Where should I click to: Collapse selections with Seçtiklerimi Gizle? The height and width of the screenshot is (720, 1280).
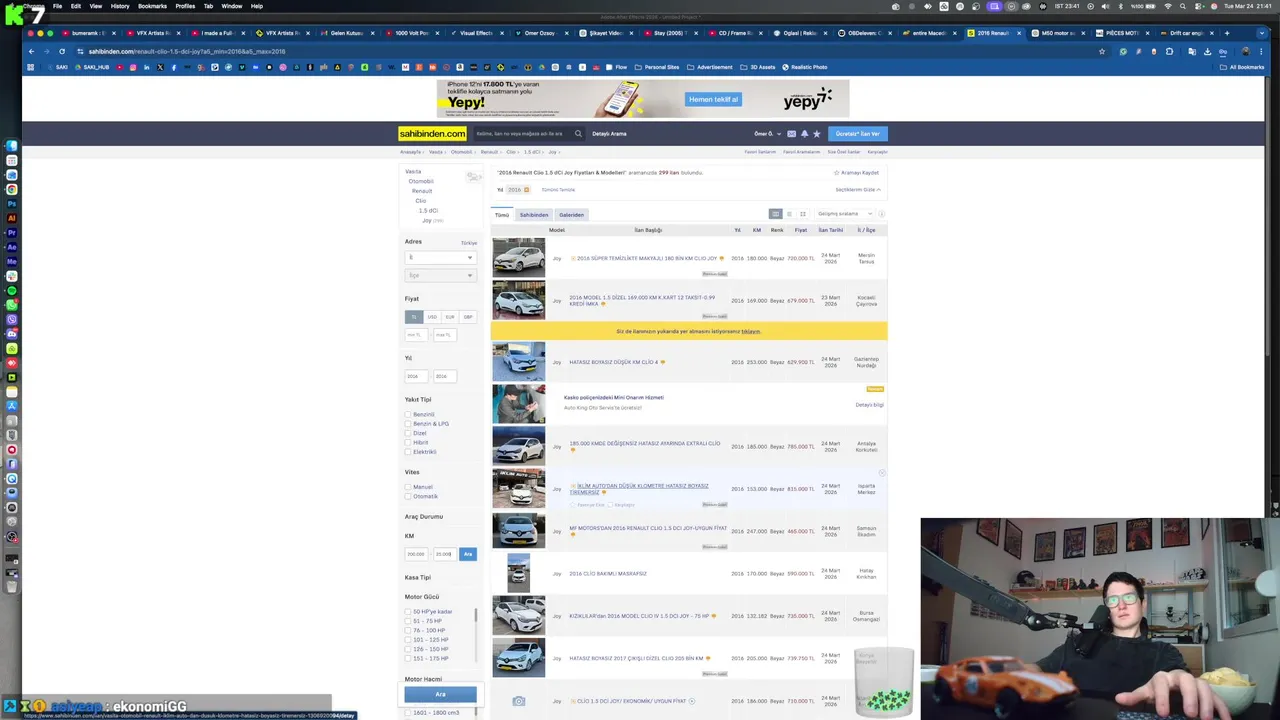(x=858, y=189)
